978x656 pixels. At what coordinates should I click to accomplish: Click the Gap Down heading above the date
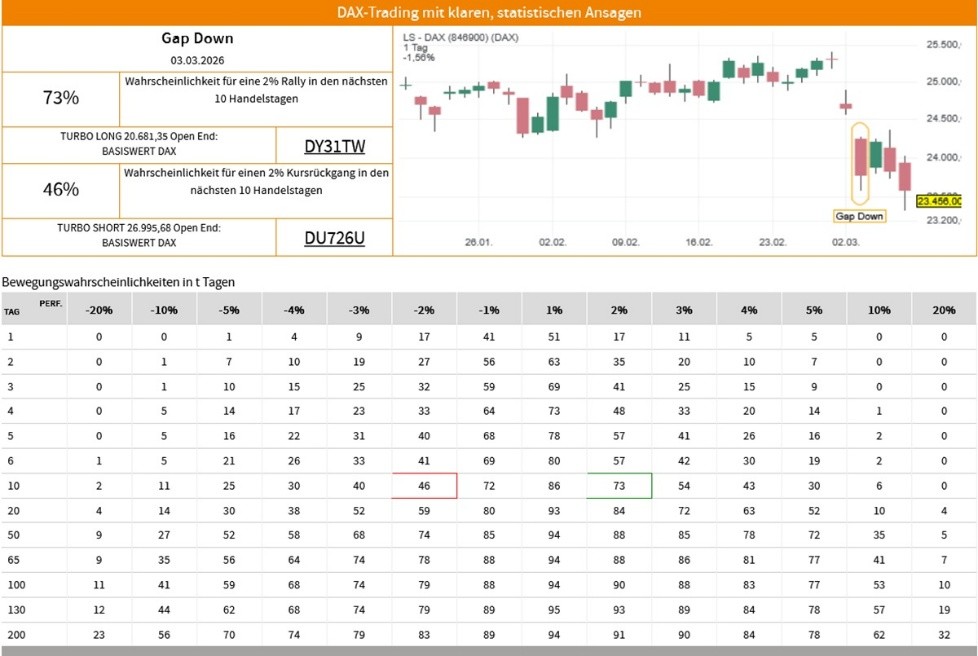coord(197,39)
